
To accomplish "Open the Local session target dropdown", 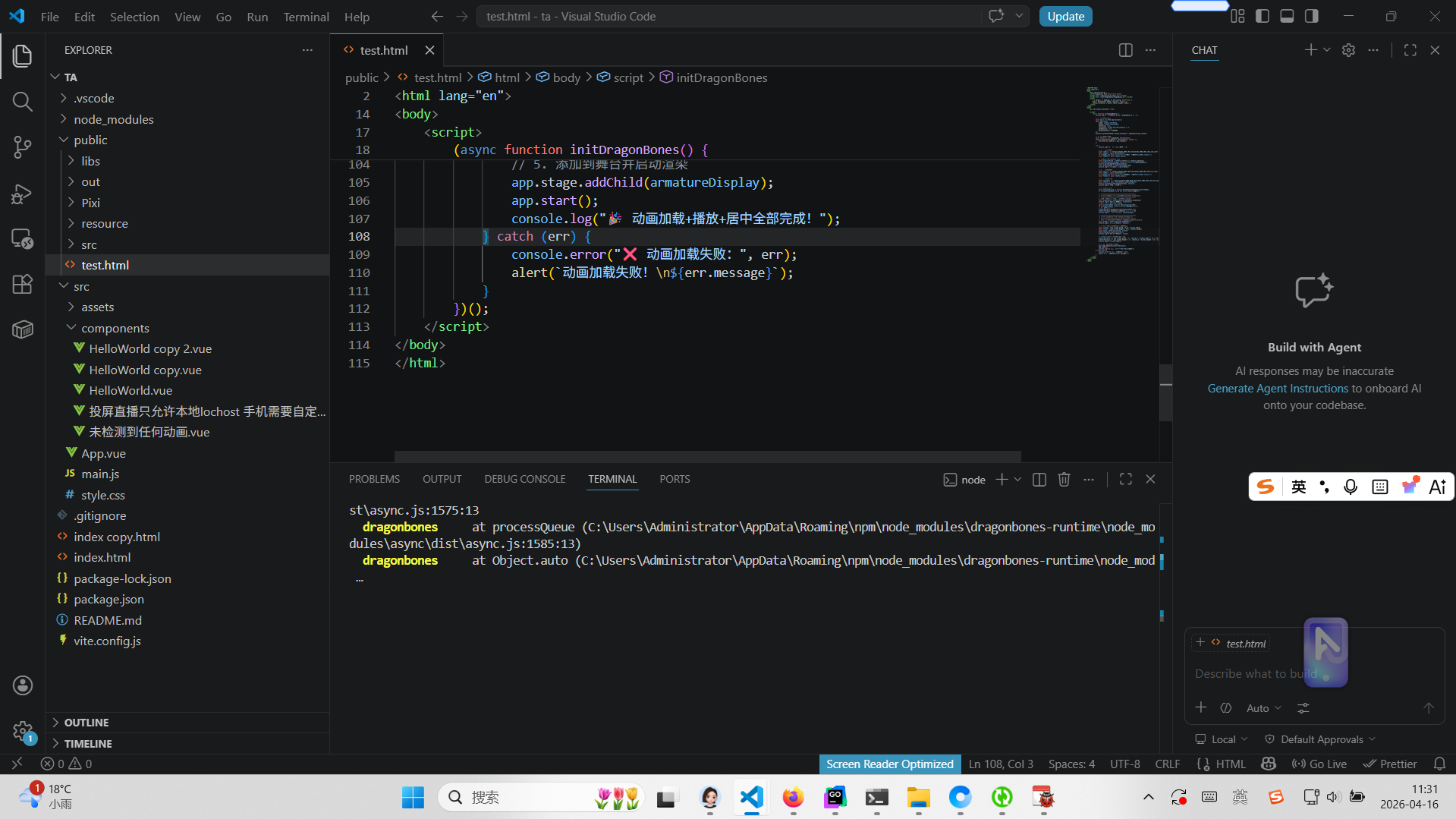I will pos(1221,739).
